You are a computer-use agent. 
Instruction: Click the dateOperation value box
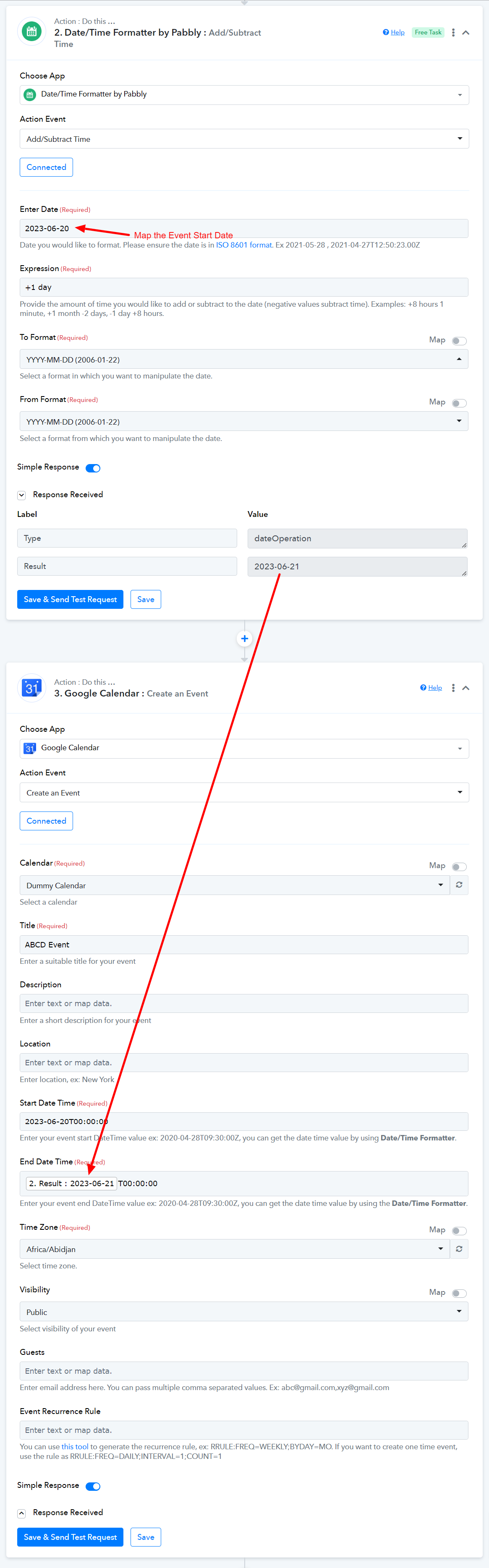point(358,539)
